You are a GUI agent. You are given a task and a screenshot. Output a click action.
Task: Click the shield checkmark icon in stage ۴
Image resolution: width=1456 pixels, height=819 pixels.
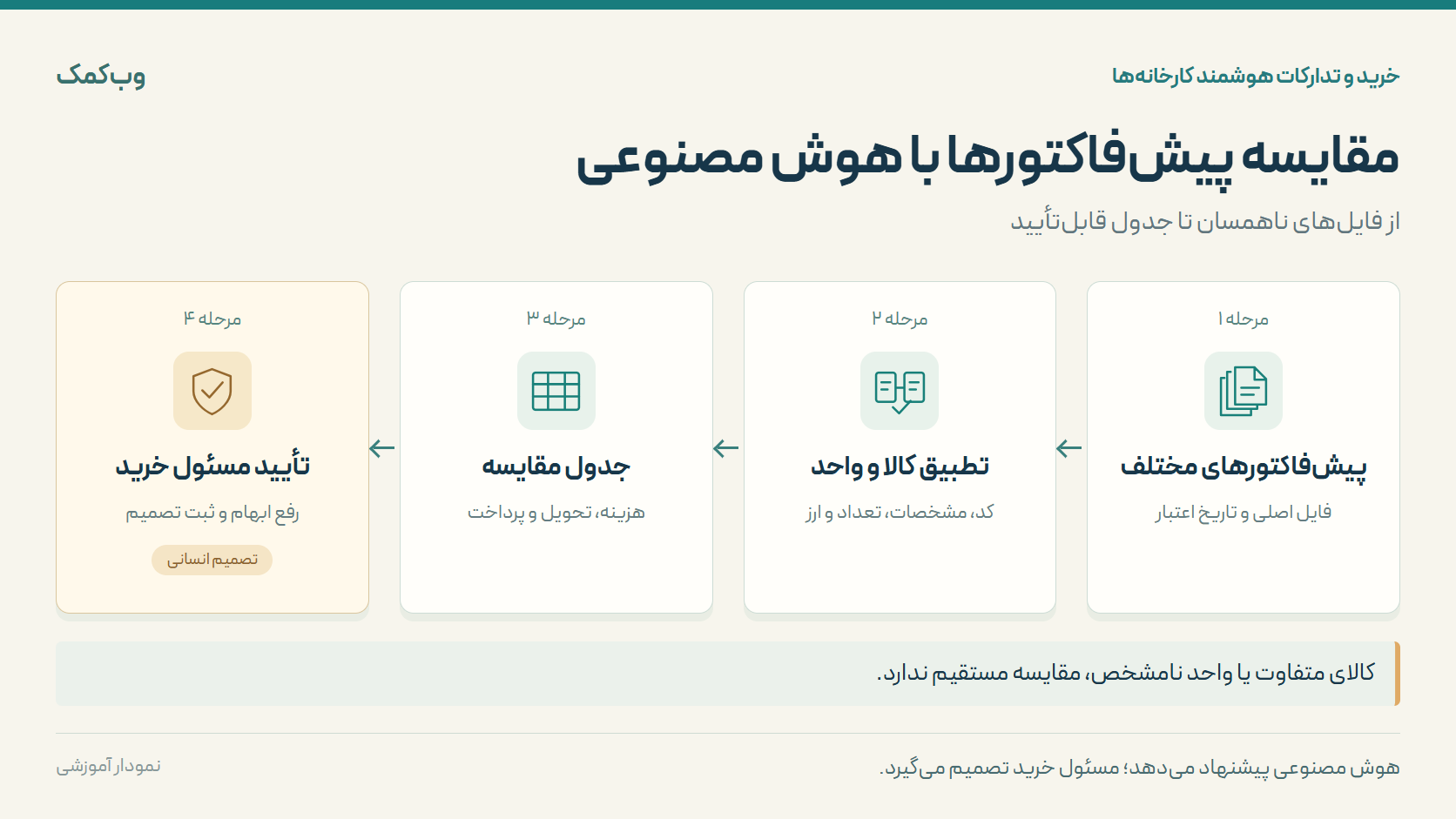click(x=212, y=391)
